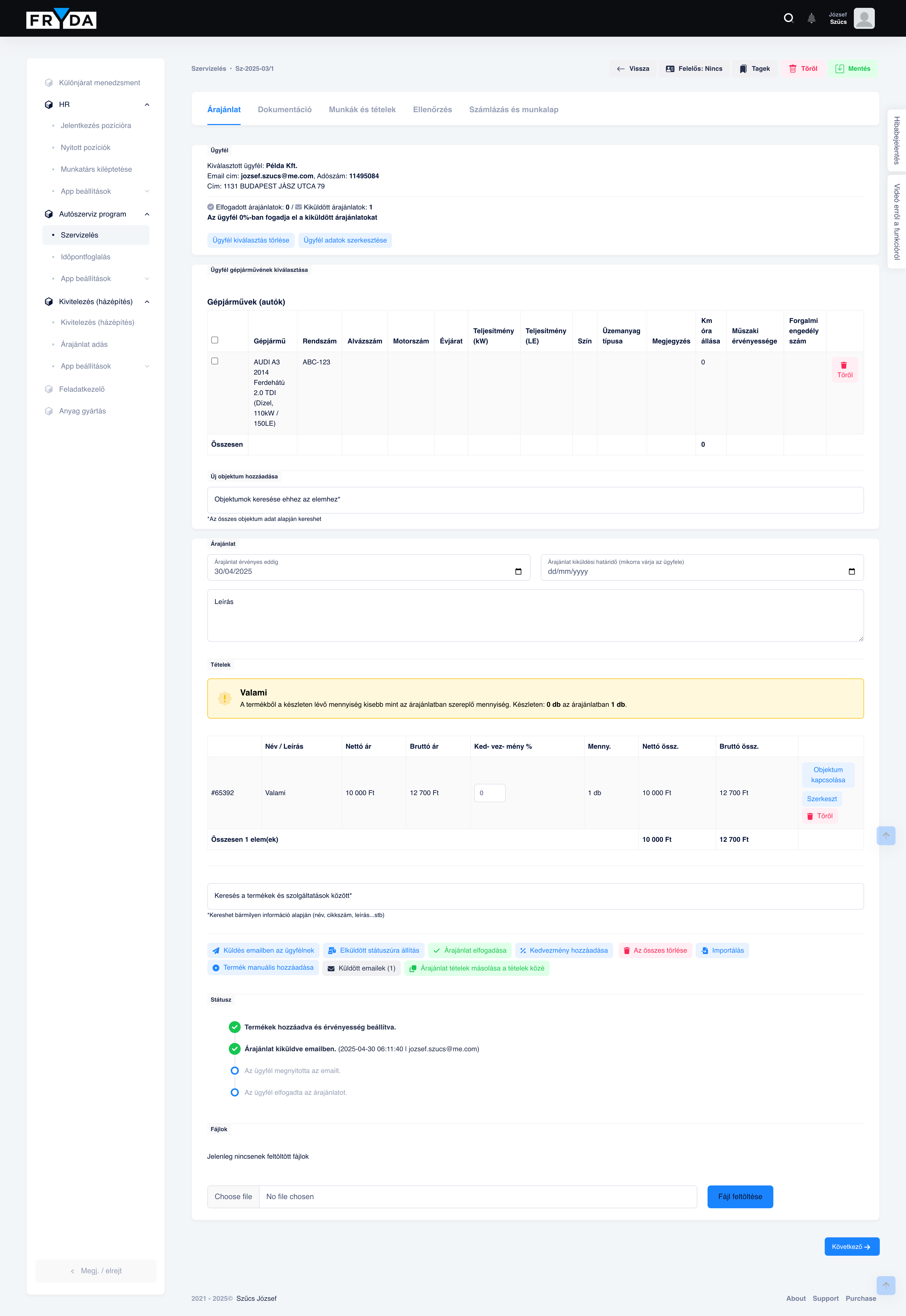Viewport: 906px width, 1316px height.
Task: Expand App beállítások under HR
Action: coord(147,191)
